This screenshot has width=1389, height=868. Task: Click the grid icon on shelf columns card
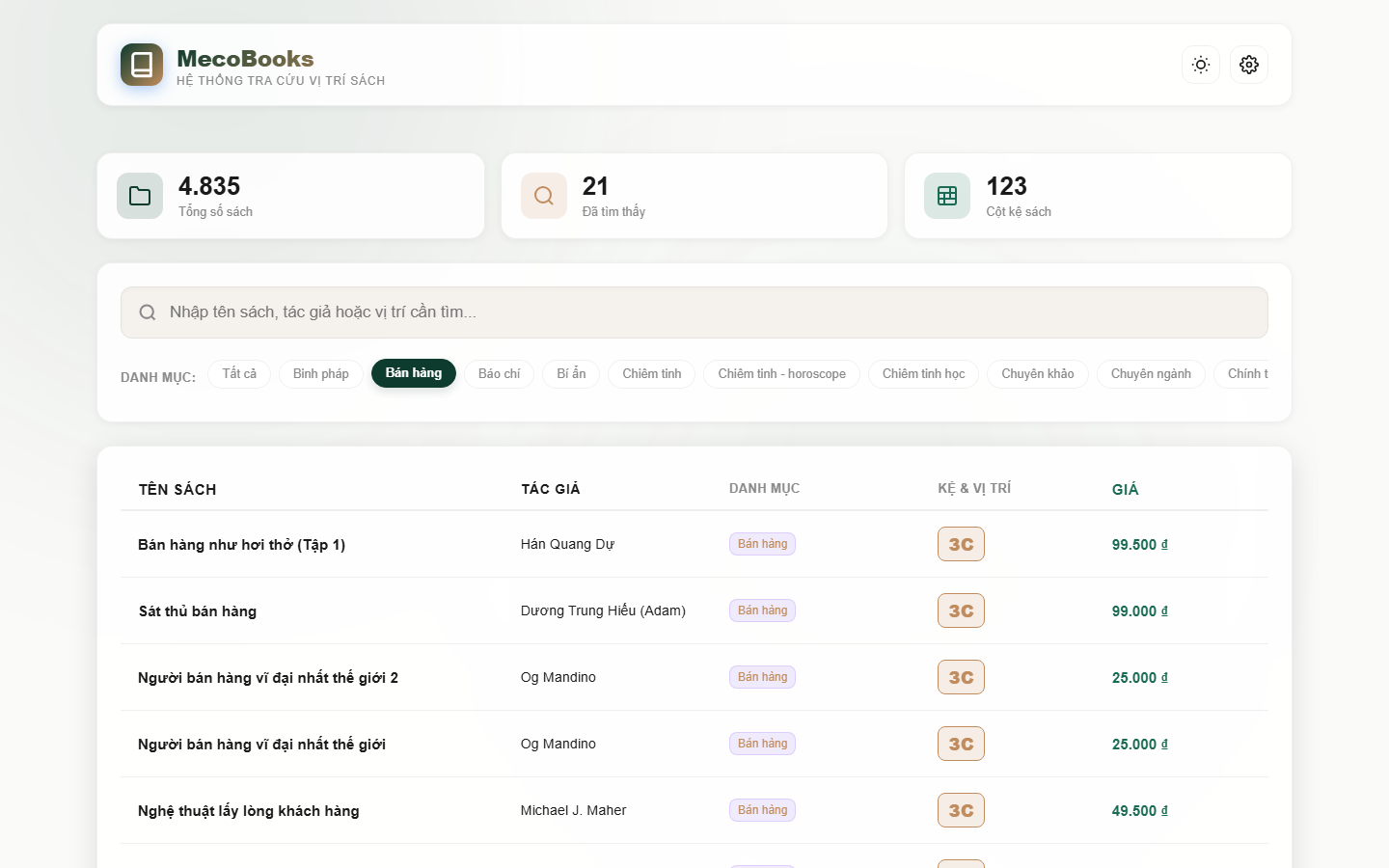click(x=947, y=196)
